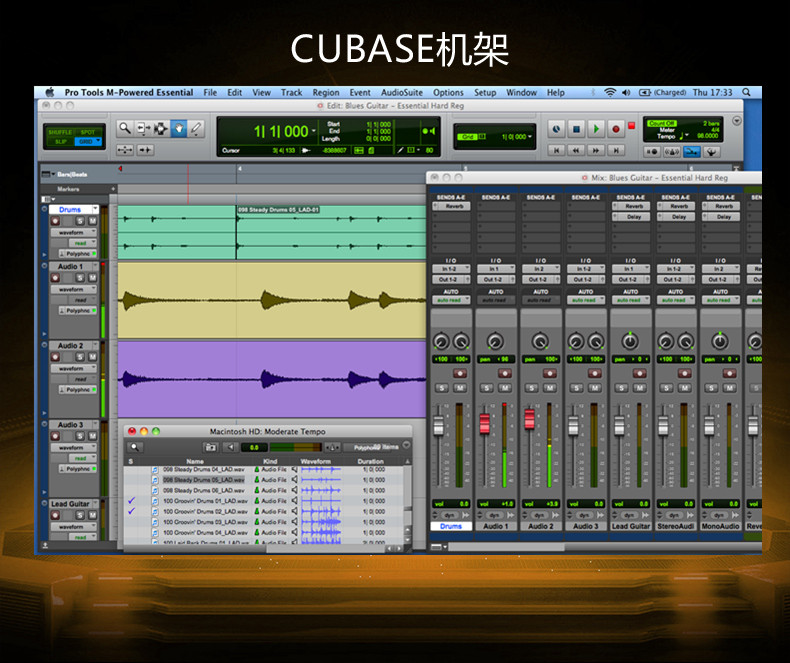Image resolution: width=790 pixels, height=663 pixels.
Task: Click the red Audio 1 volume fader
Action: 484,423
